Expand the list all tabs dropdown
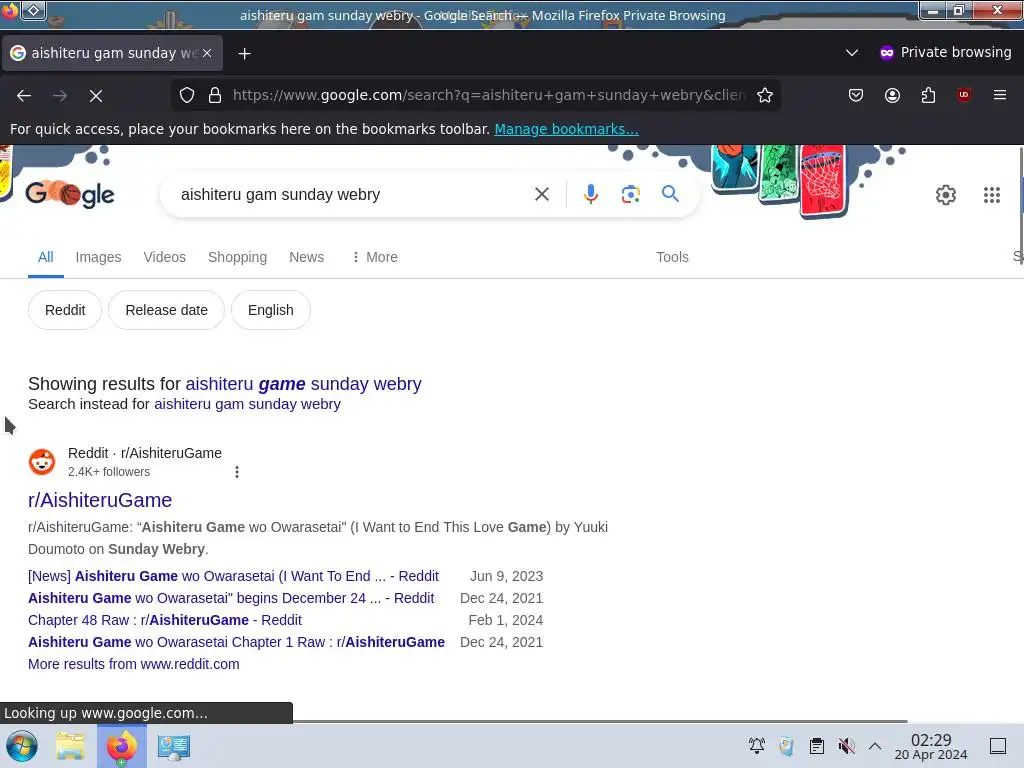This screenshot has height=768, width=1024. [852, 53]
